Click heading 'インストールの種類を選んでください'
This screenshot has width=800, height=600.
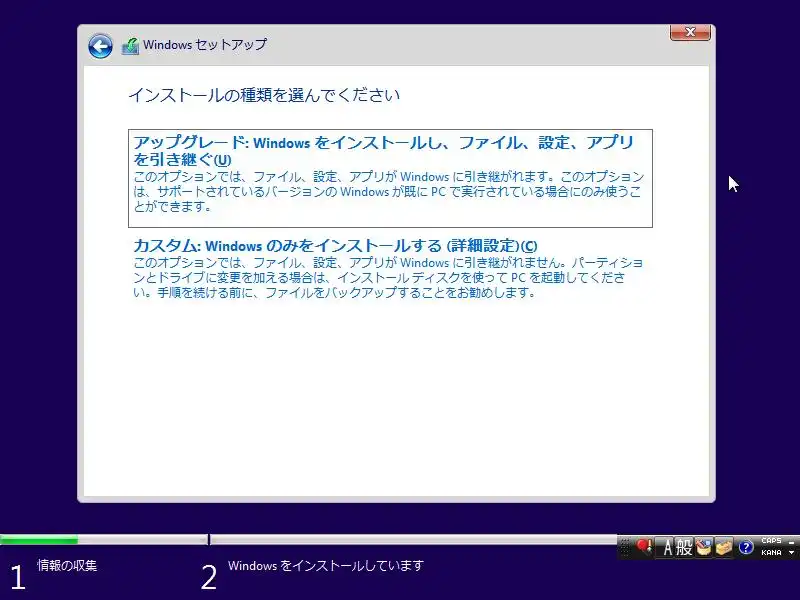[264, 95]
